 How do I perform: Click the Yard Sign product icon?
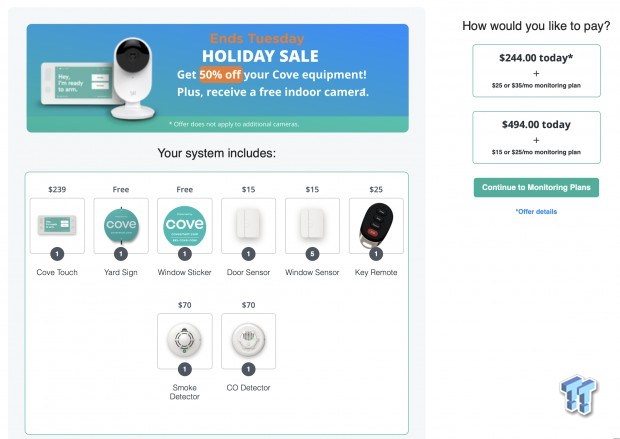coord(121,225)
